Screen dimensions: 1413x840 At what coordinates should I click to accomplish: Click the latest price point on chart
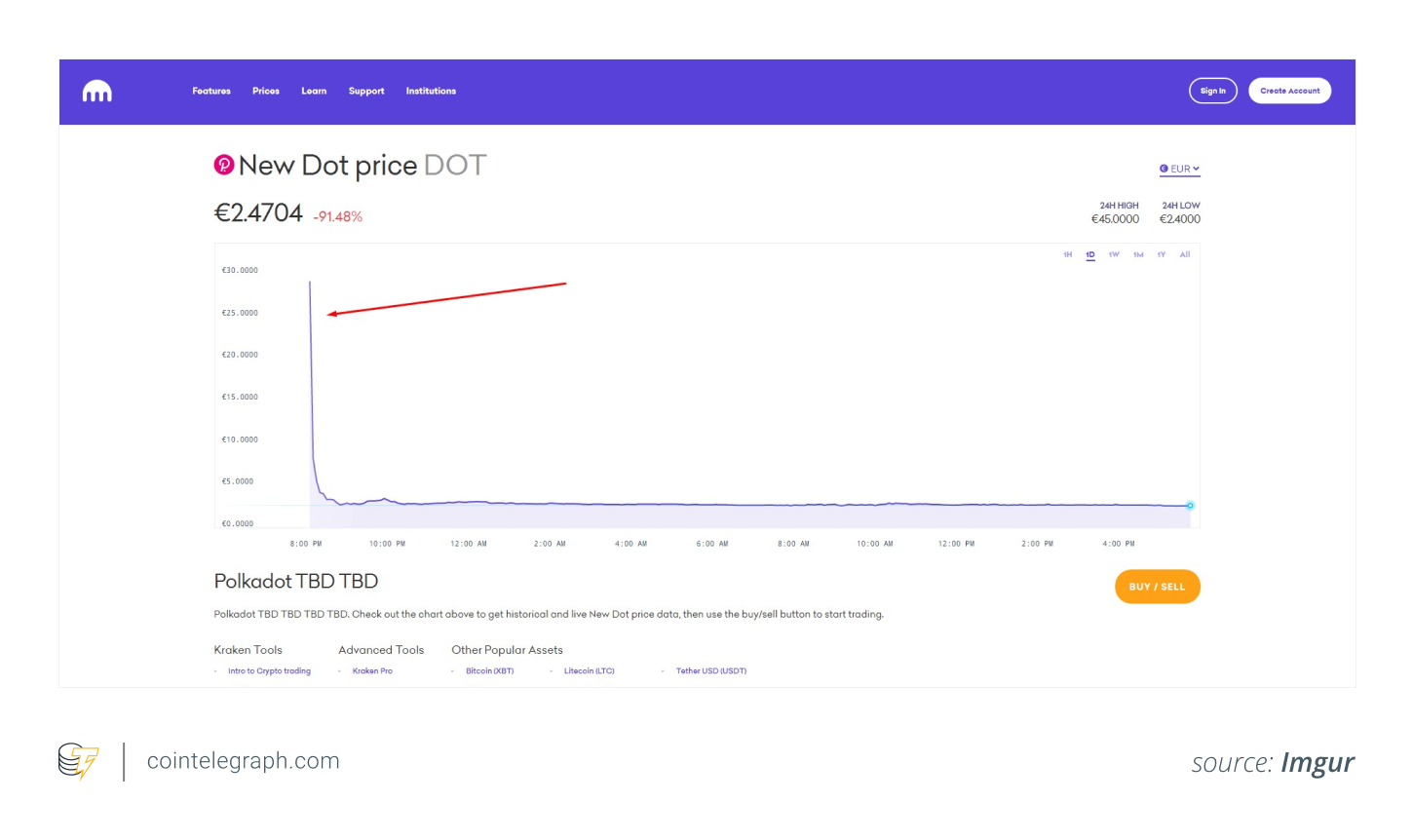(x=1190, y=505)
